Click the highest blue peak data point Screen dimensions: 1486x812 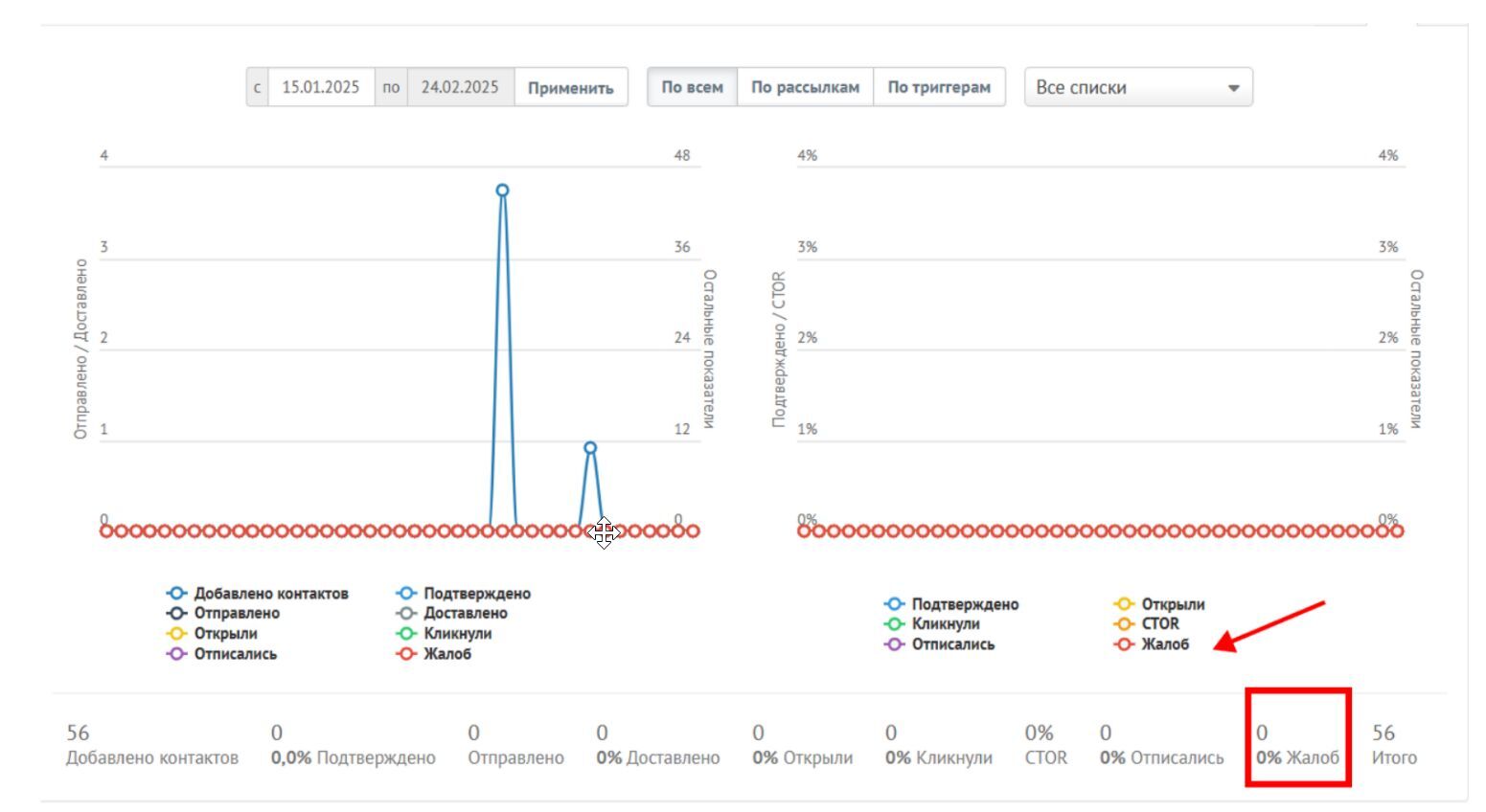(502, 191)
